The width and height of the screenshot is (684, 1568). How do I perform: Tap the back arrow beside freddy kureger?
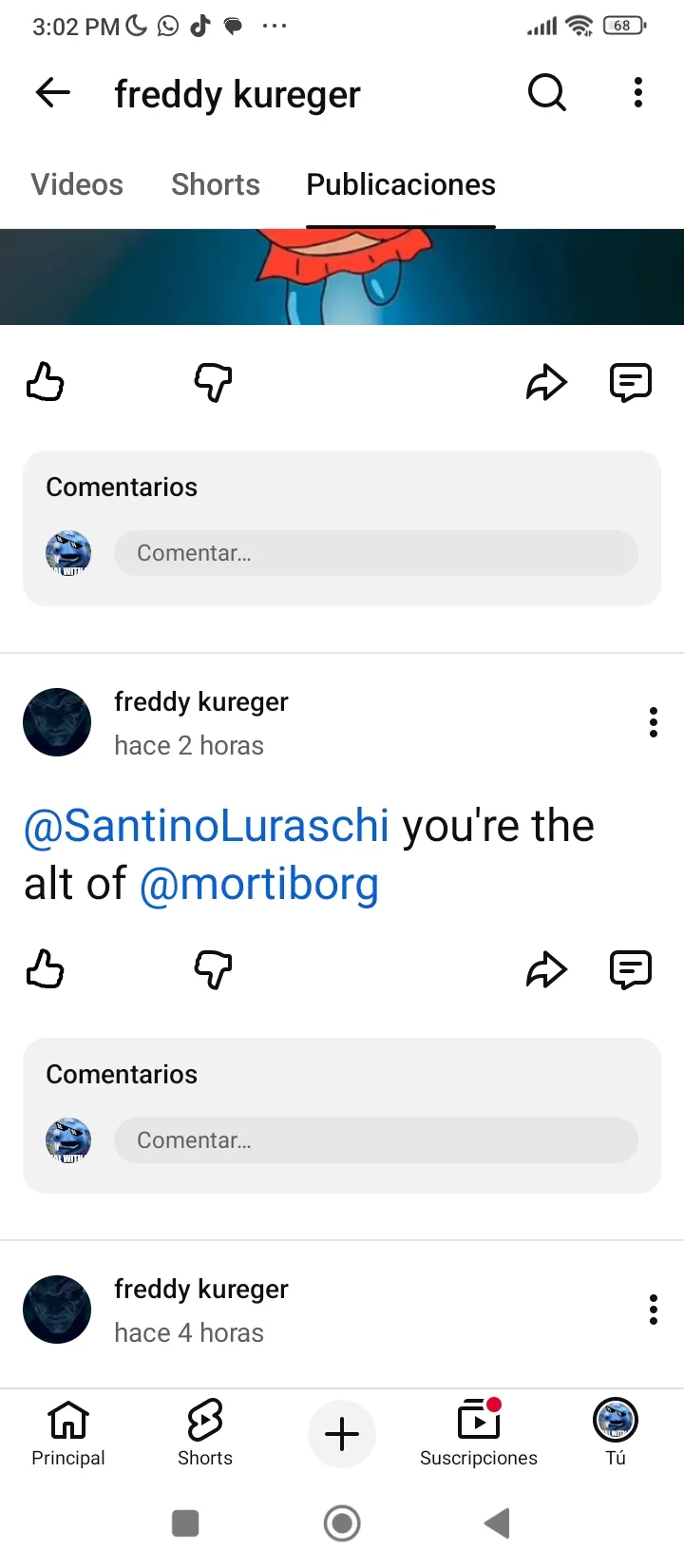pyautogui.click(x=53, y=92)
